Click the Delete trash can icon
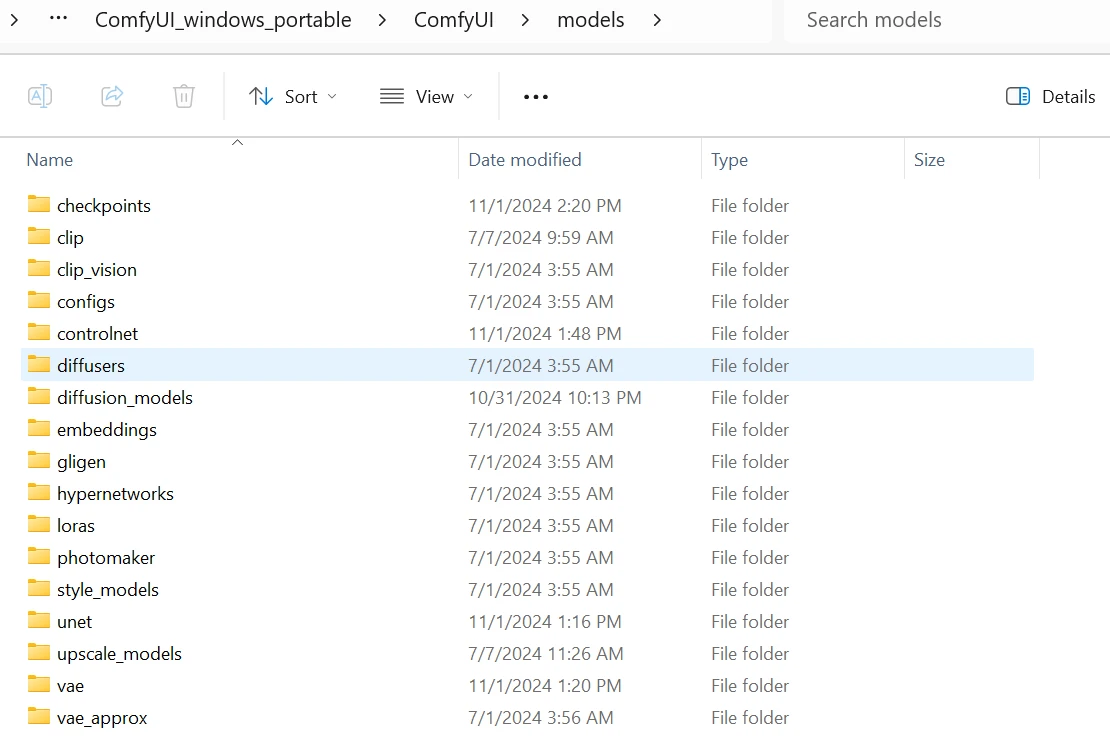Screen dimensions: 1110x748 click(x=184, y=96)
